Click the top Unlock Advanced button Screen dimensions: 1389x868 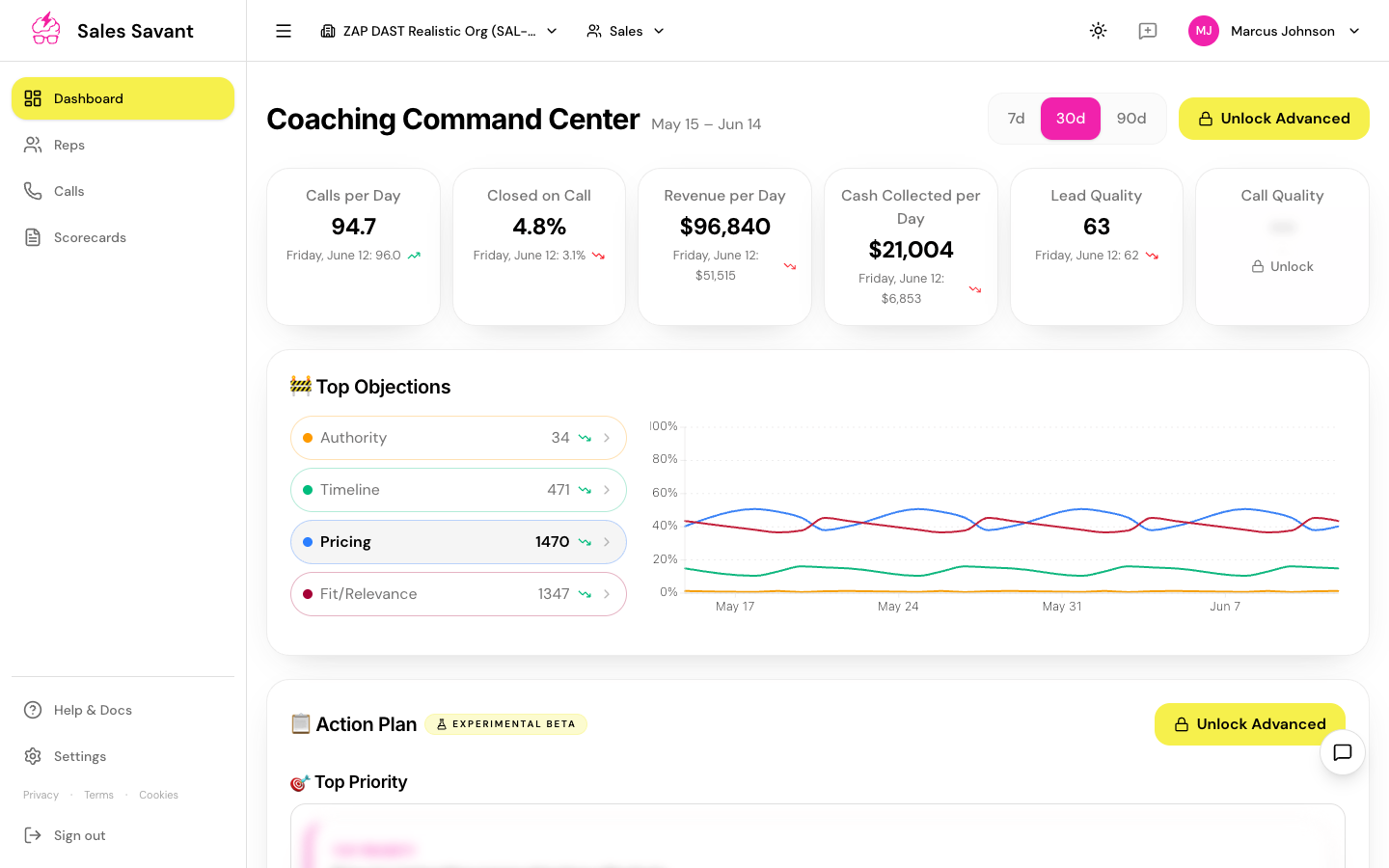click(1273, 119)
